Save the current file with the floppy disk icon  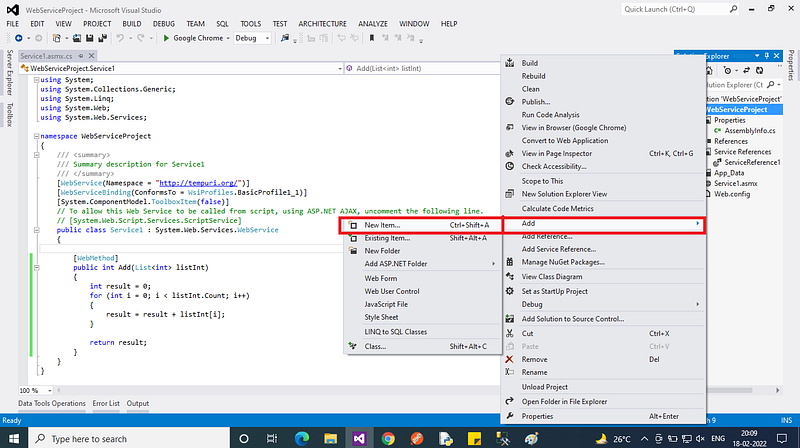tap(90, 38)
